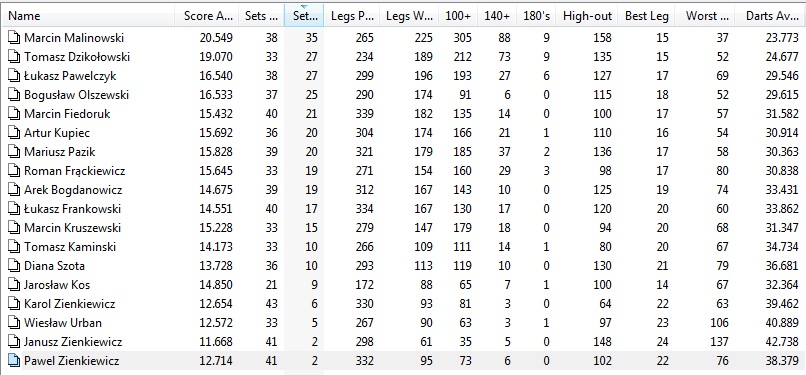This screenshot has height=375, width=806.
Task: Click the document icon beside Karol Zienkiewicz
Action: pos(15,304)
